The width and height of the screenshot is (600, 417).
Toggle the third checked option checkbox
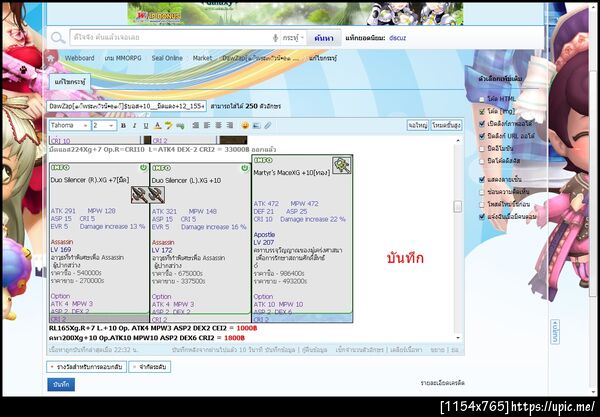click(482, 124)
